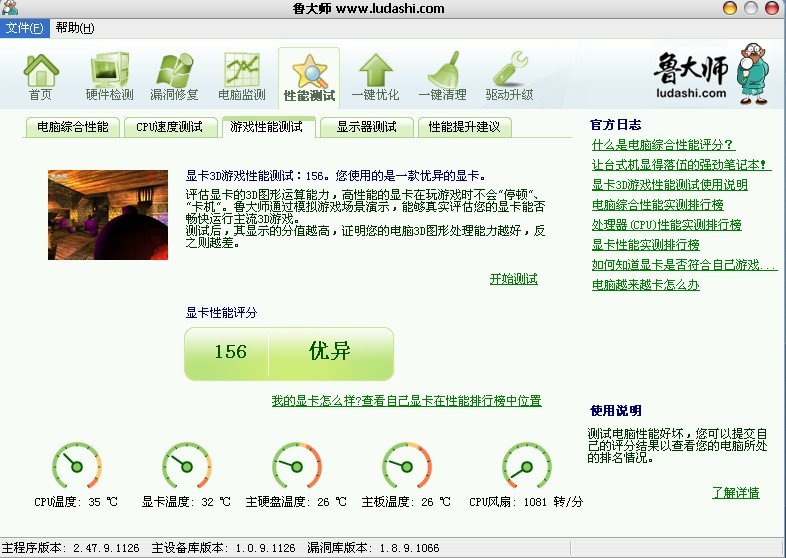Click the green 156 优异 score bar
Viewport: 786px width, 558px height.
pyautogui.click(x=288, y=353)
